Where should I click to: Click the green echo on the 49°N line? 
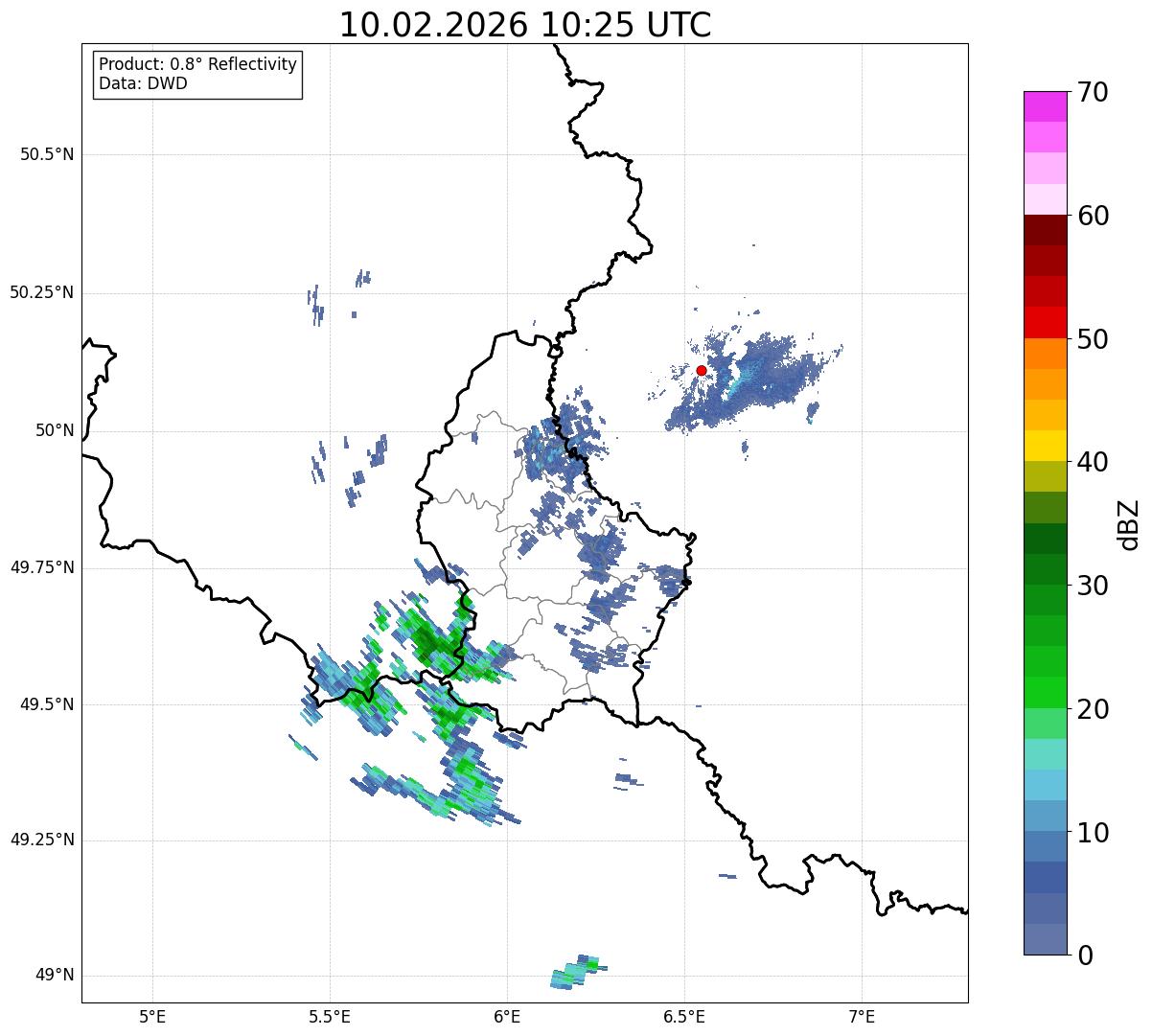point(578,972)
